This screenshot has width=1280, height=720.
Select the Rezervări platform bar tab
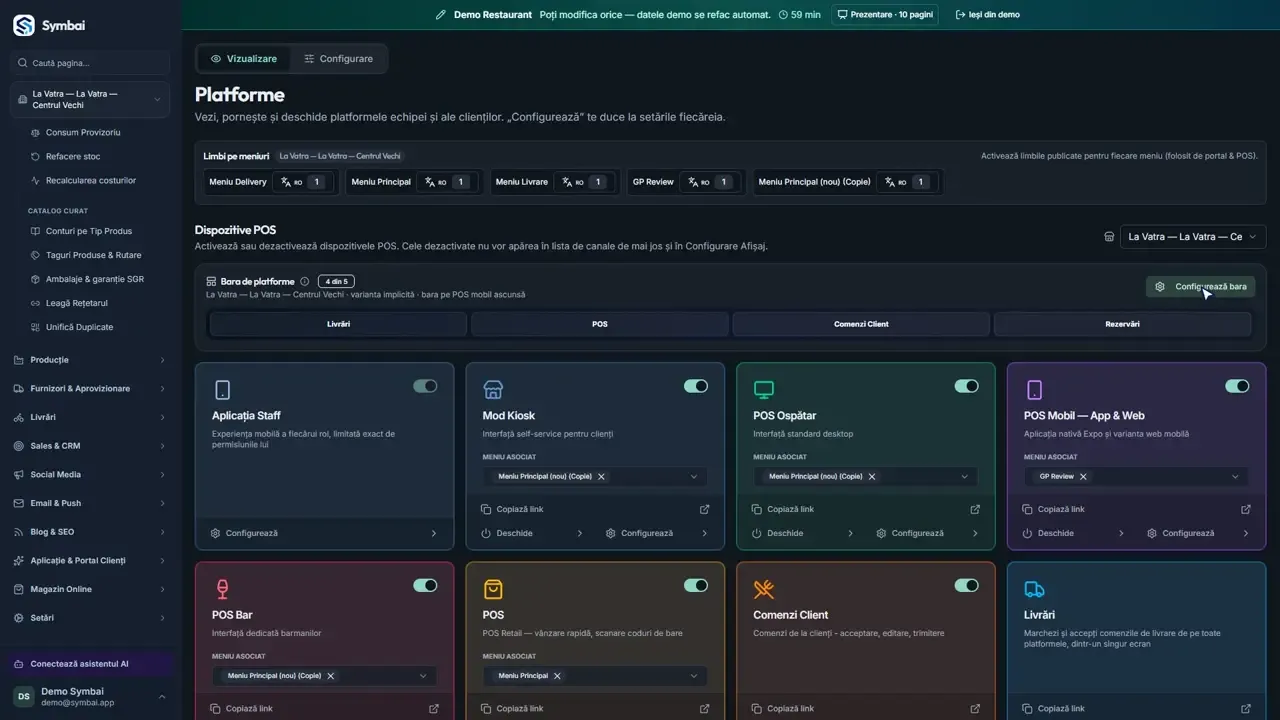[1122, 324]
